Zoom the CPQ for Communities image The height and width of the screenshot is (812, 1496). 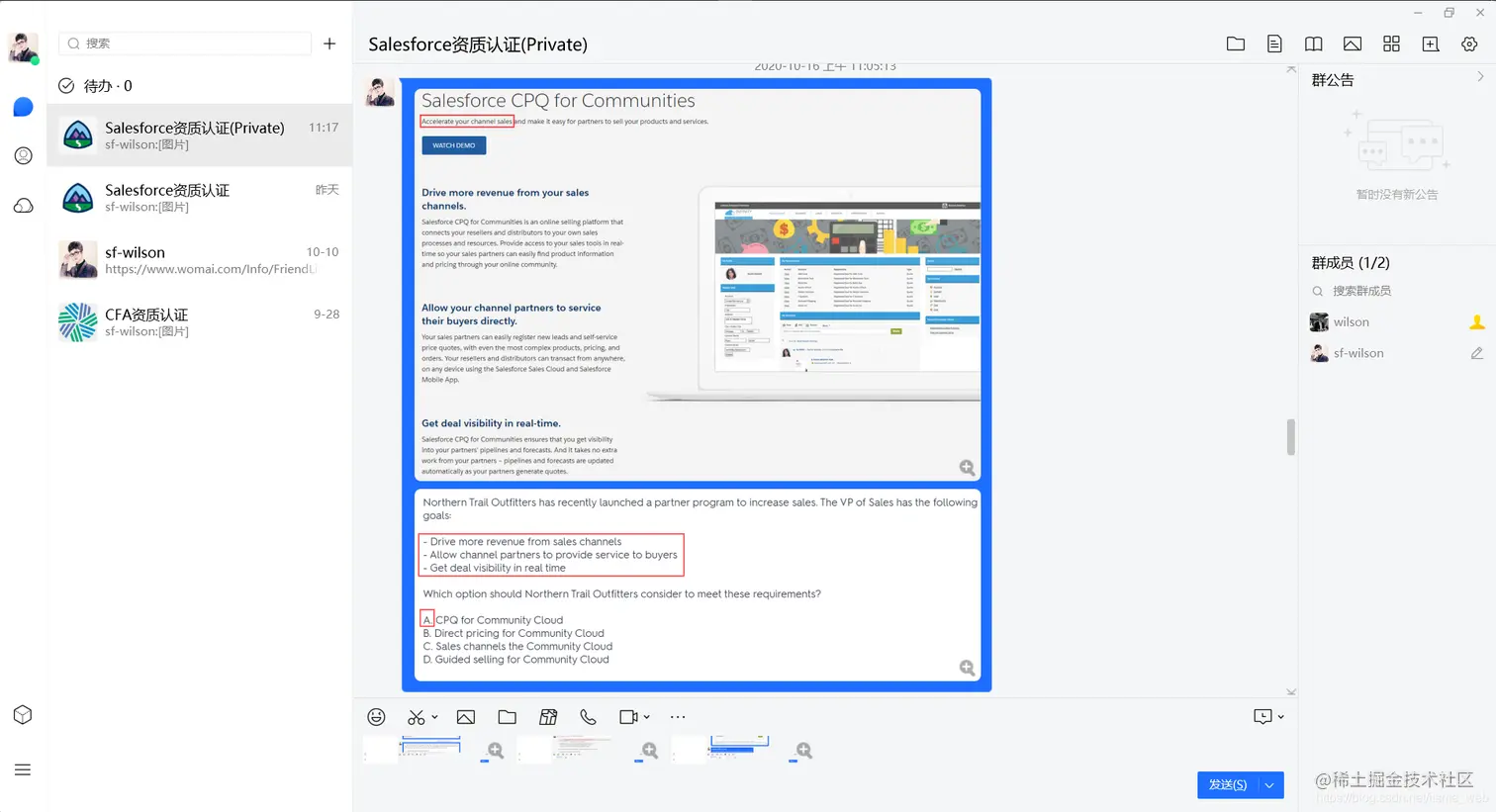pos(967,468)
